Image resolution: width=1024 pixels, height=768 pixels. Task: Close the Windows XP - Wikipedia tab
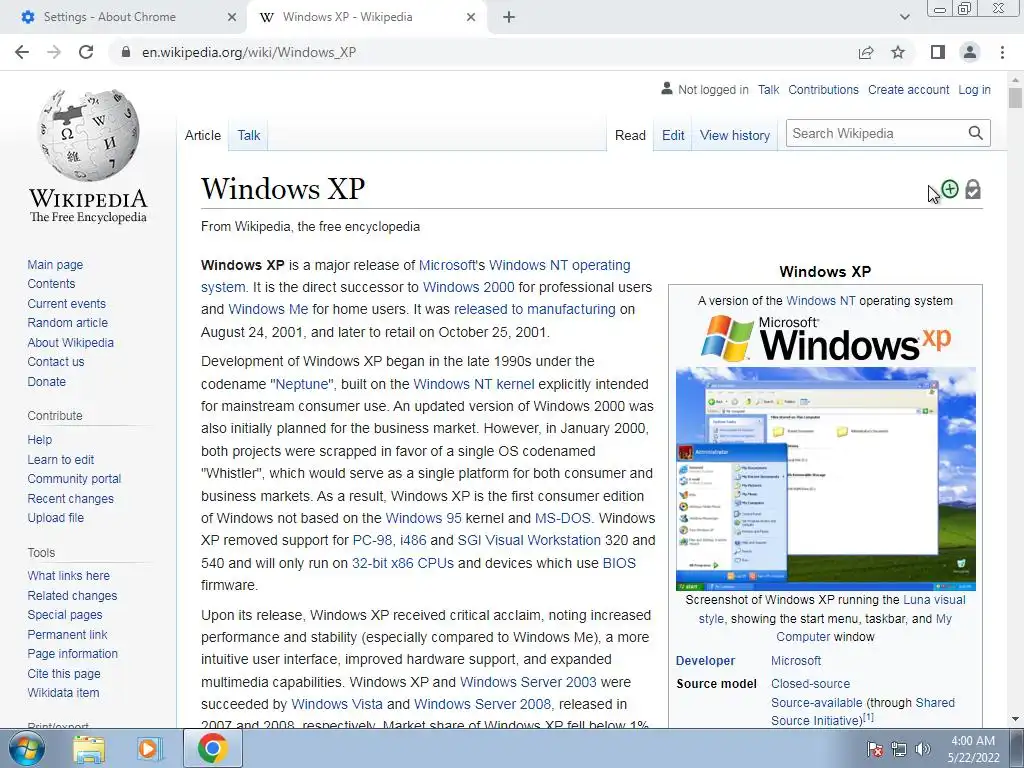coord(471,17)
